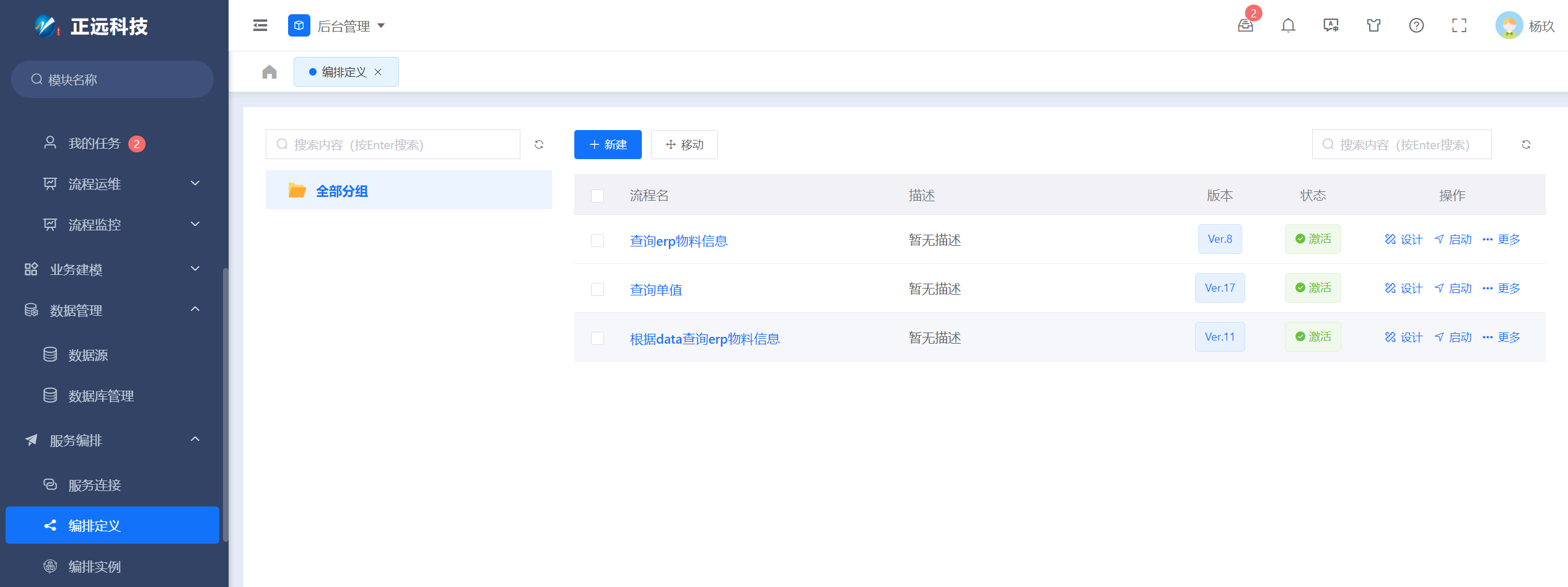Tick the checkbox for 查询erp物料信息

pos(597,240)
